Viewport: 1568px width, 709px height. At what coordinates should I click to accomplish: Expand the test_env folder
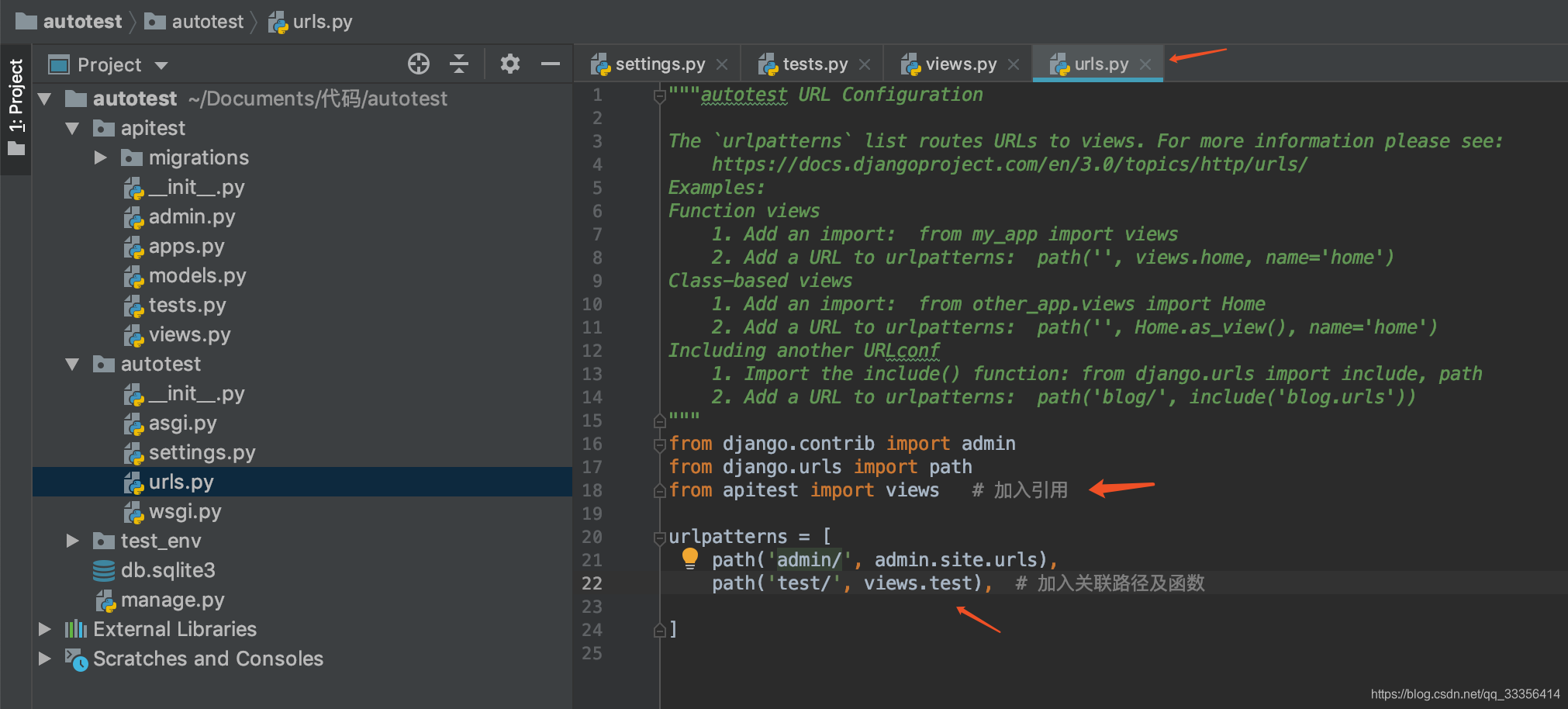[x=72, y=541]
